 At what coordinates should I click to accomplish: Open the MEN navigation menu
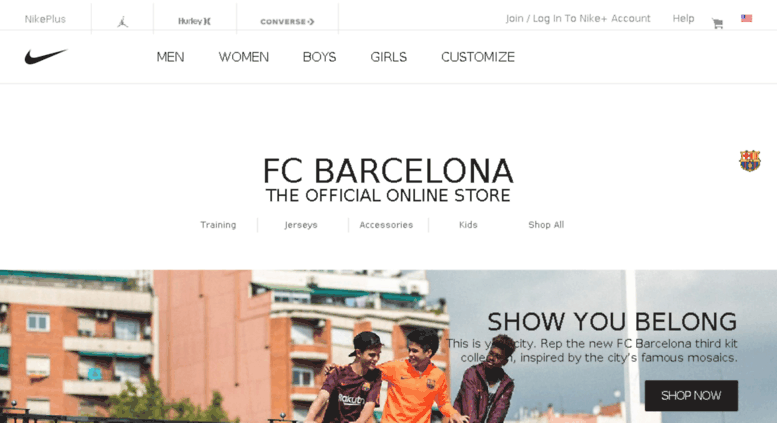click(170, 57)
